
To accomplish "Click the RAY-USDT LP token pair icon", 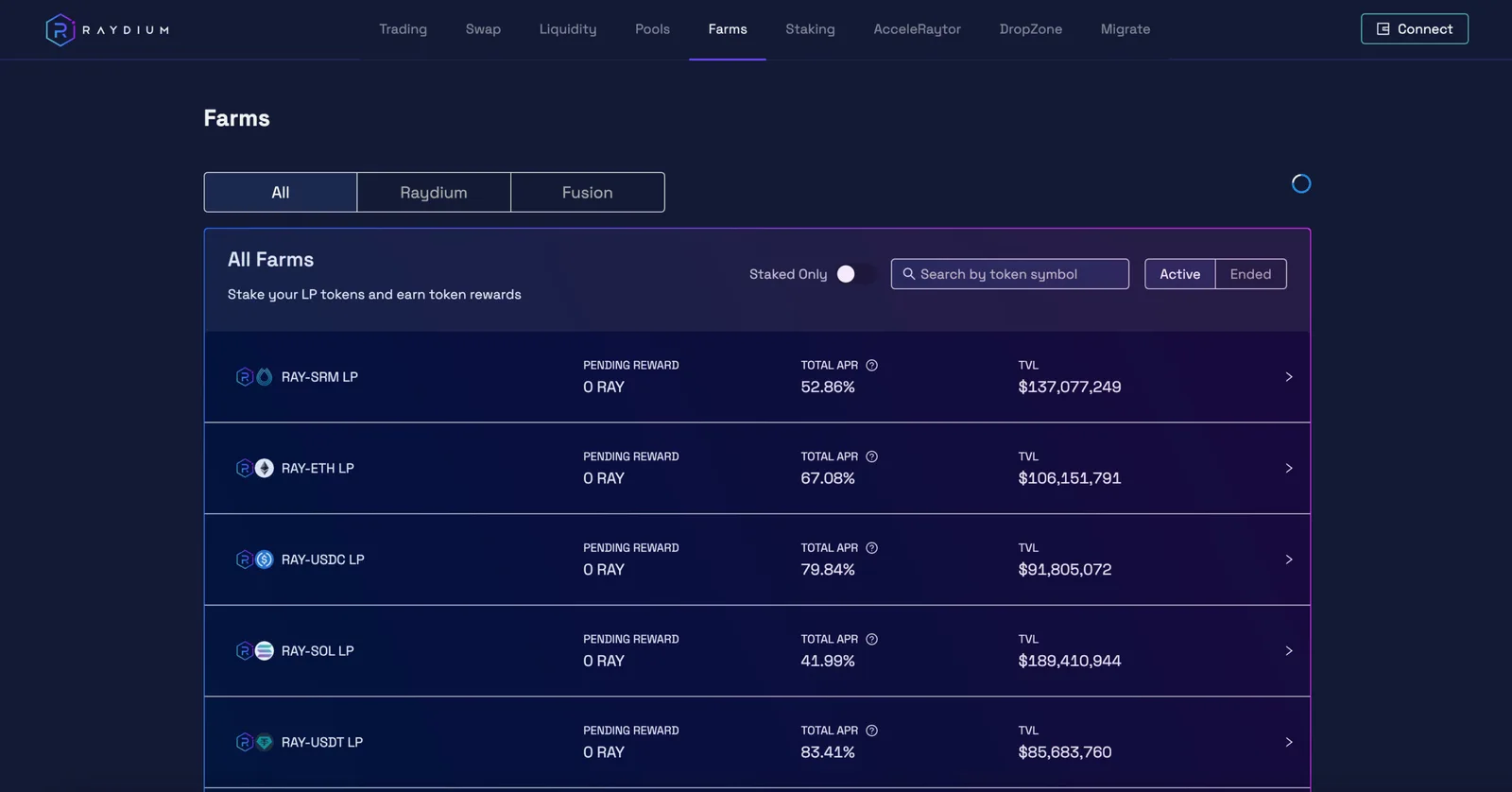I will click(254, 743).
